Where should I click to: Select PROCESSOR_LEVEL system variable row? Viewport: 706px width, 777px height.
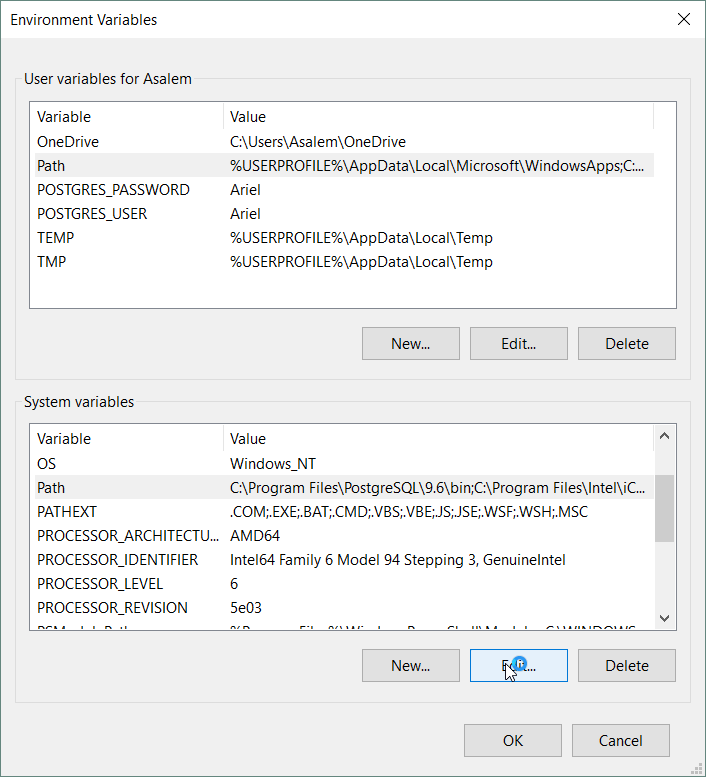[98, 584]
